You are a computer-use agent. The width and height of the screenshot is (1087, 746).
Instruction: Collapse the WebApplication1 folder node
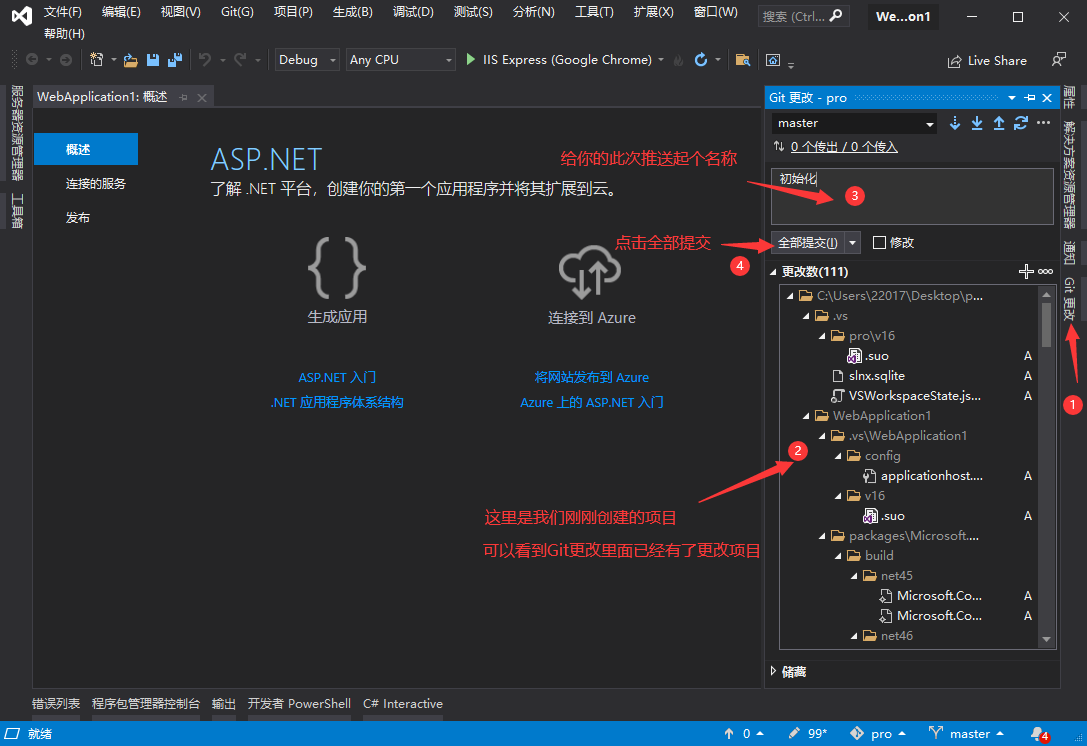[x=806, y=416]
